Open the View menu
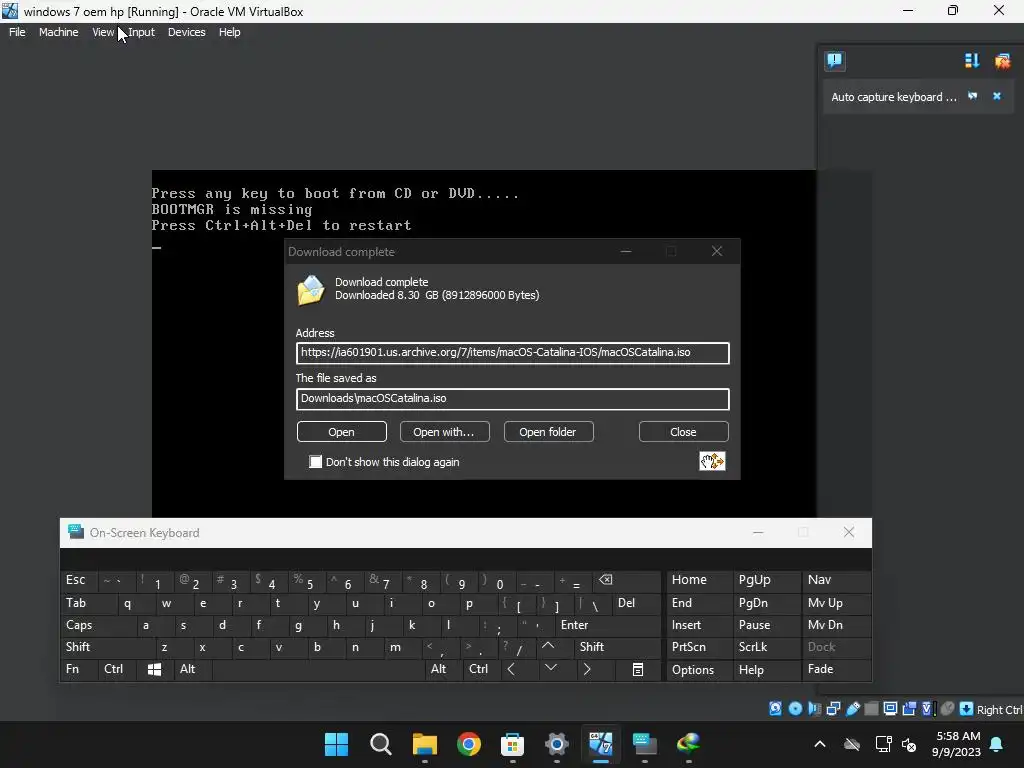1024x768 pixels. click(x=103, y=32)
